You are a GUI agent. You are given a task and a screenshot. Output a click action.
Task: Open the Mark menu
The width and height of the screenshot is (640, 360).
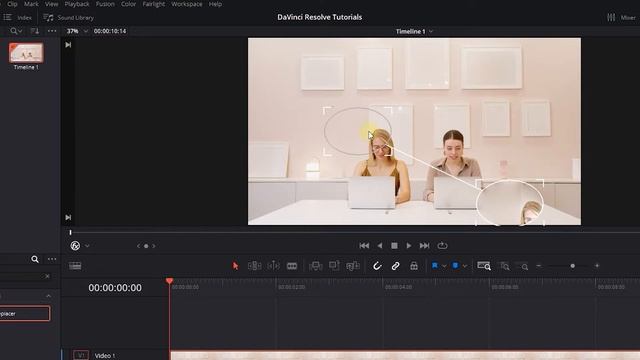pos(31,4)
